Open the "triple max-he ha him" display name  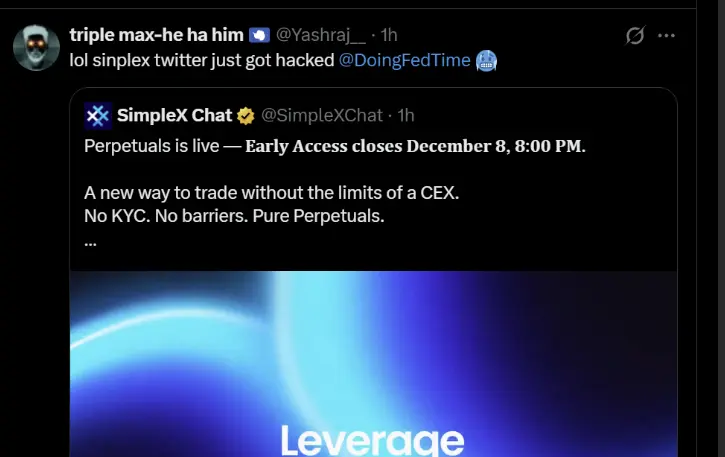pyautogui.click(x=156, y=35)
